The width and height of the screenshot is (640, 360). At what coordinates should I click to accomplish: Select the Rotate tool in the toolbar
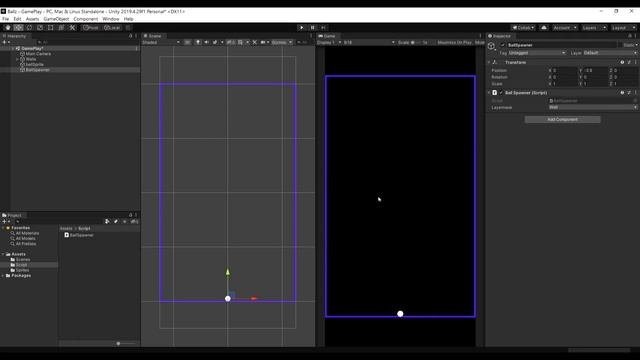click(x=29, y=28)
